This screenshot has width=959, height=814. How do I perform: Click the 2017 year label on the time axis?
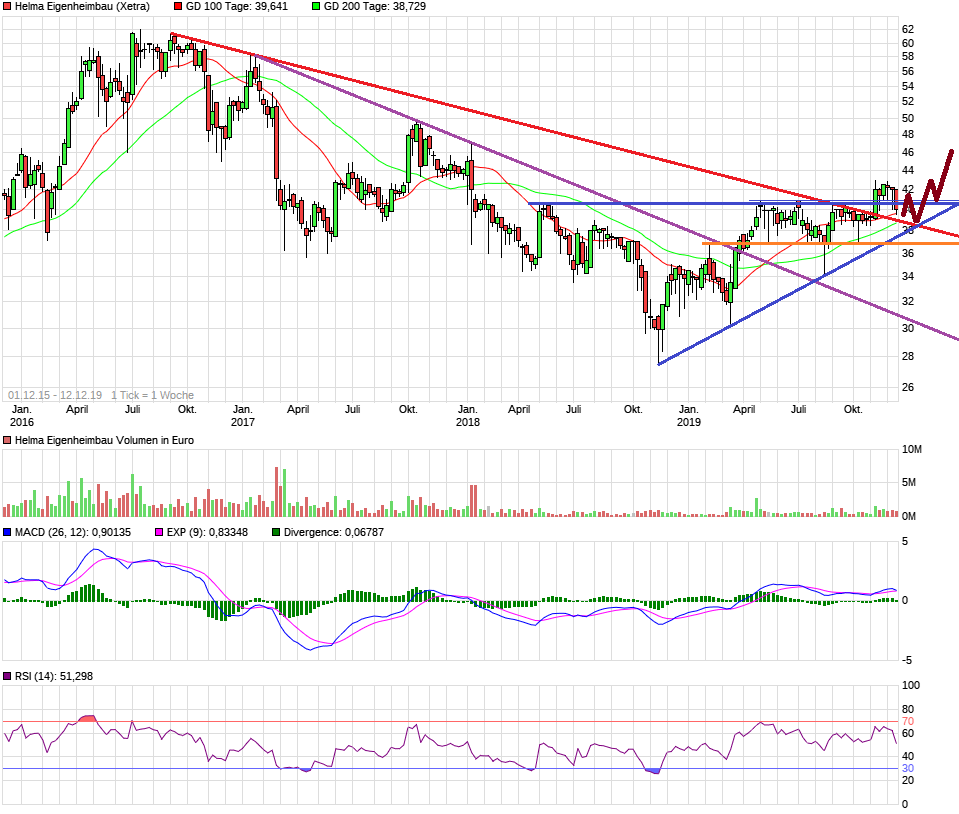(243, 422)
